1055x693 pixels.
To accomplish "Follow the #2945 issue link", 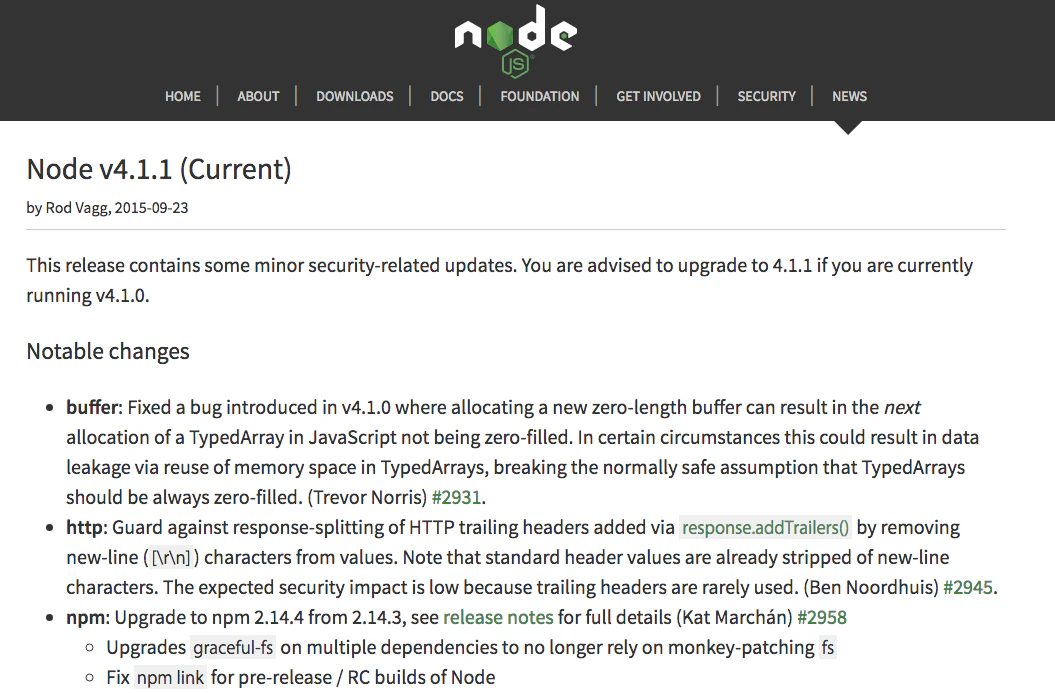I will [x=968, y=588].
